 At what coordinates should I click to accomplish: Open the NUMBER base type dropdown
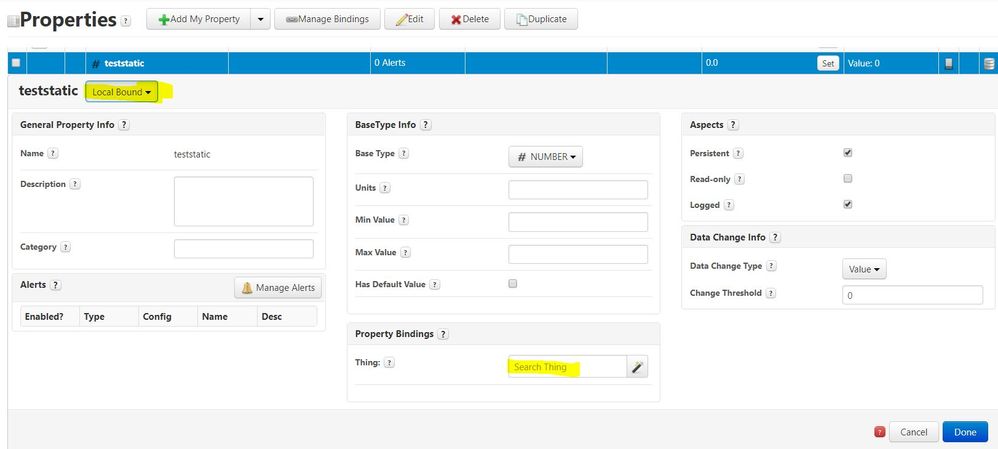pyautogui.click(x=545, y=157)
